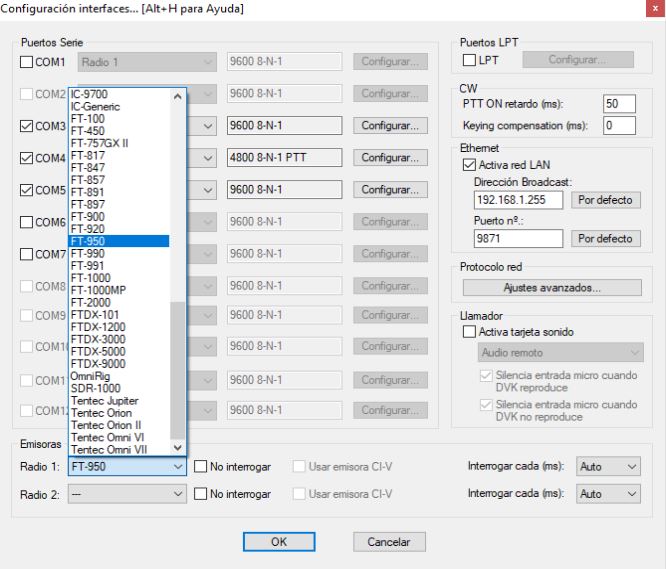Select FT-817 in the dropdown list
The width and height of the screenshot is (666, 569).
(x=119, y=155)
